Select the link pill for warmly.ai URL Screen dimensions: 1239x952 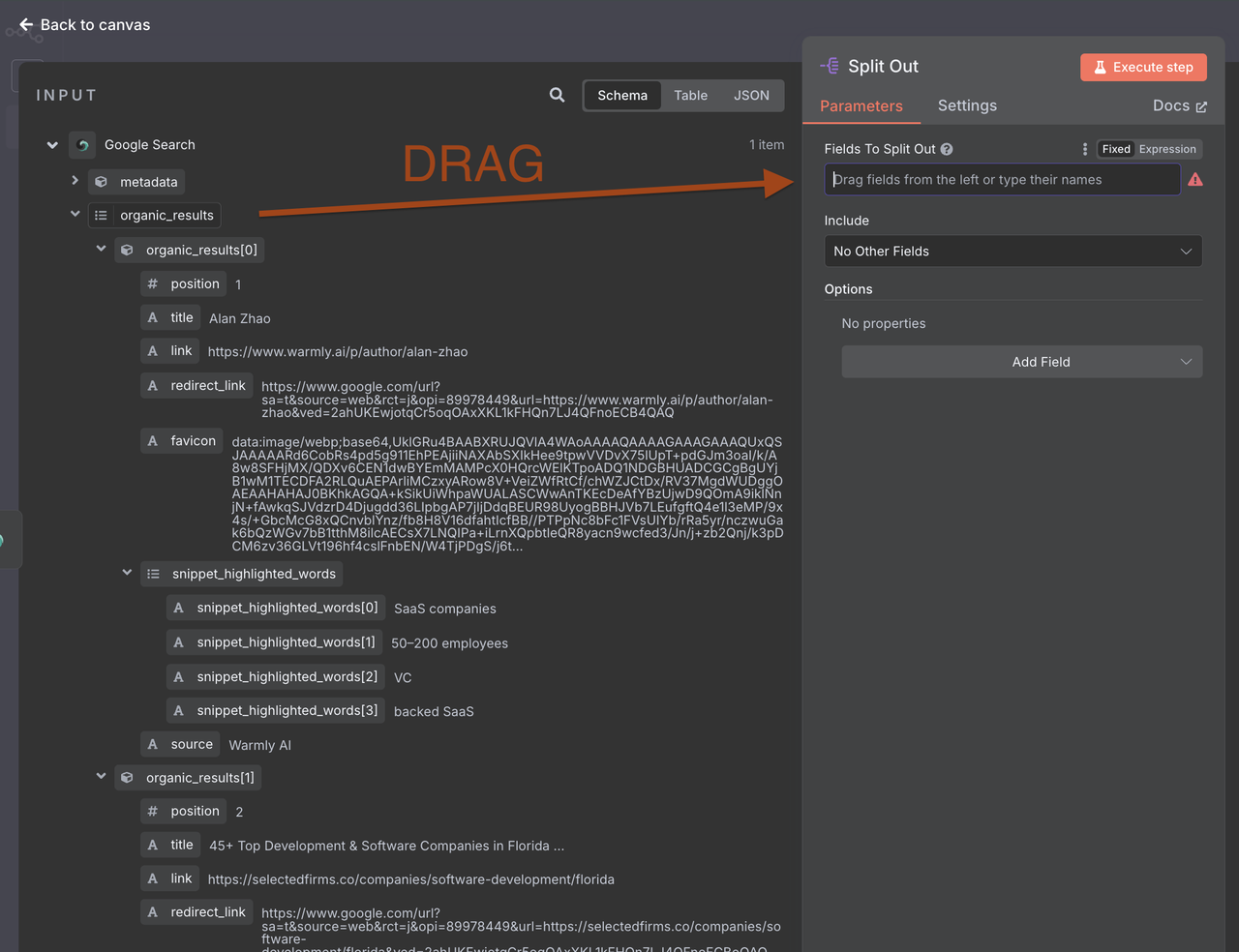(x=170, y=351)
